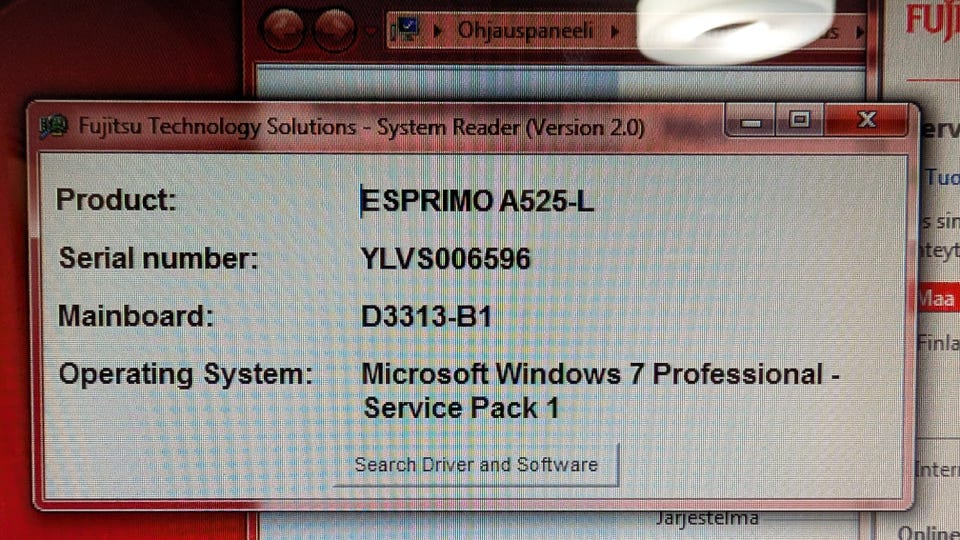Click the Mainboard: label
This screenshot has width=960, height=540.
coord(135,316)
